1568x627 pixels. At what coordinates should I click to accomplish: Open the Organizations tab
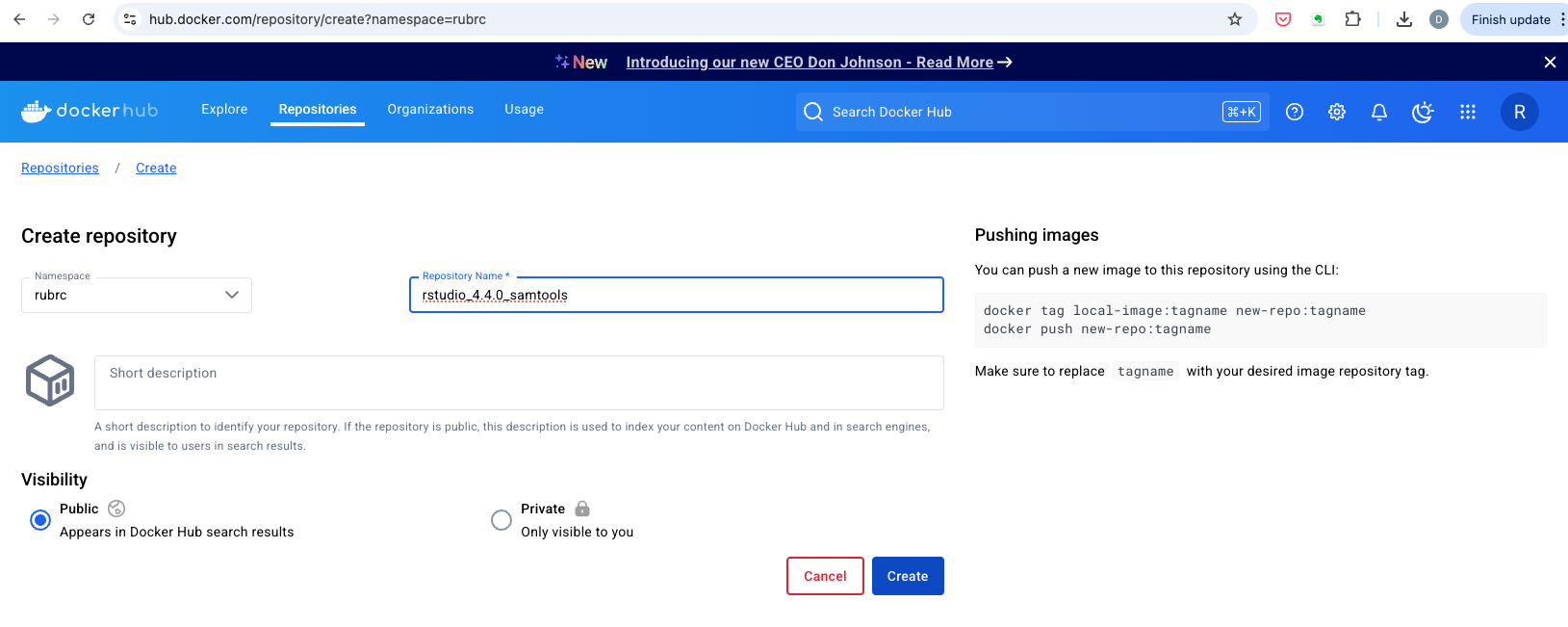(x=430, y=110)
